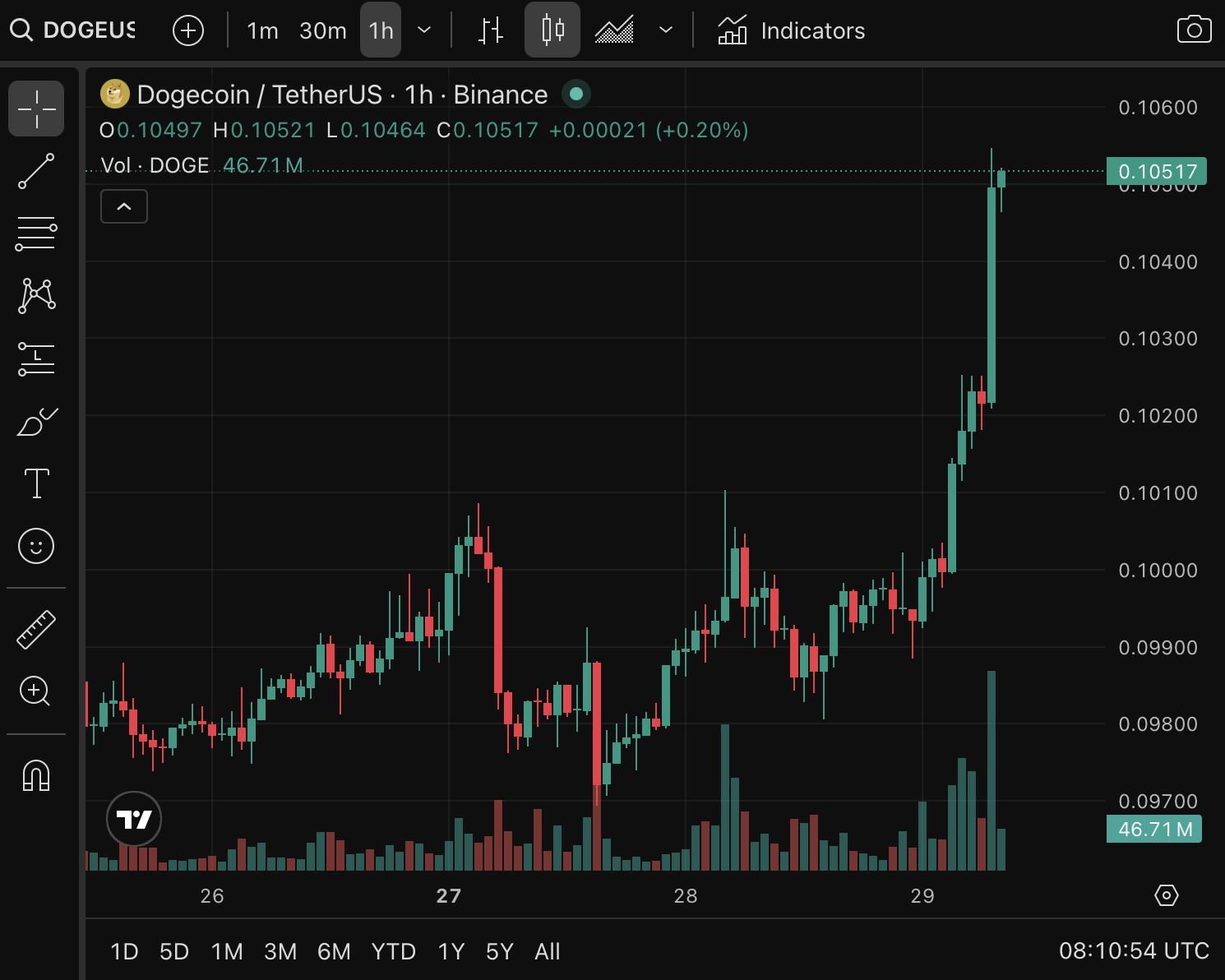
Task: Activate the zoom-in tool
Action: pyautogui.click(x=36, y=691)
